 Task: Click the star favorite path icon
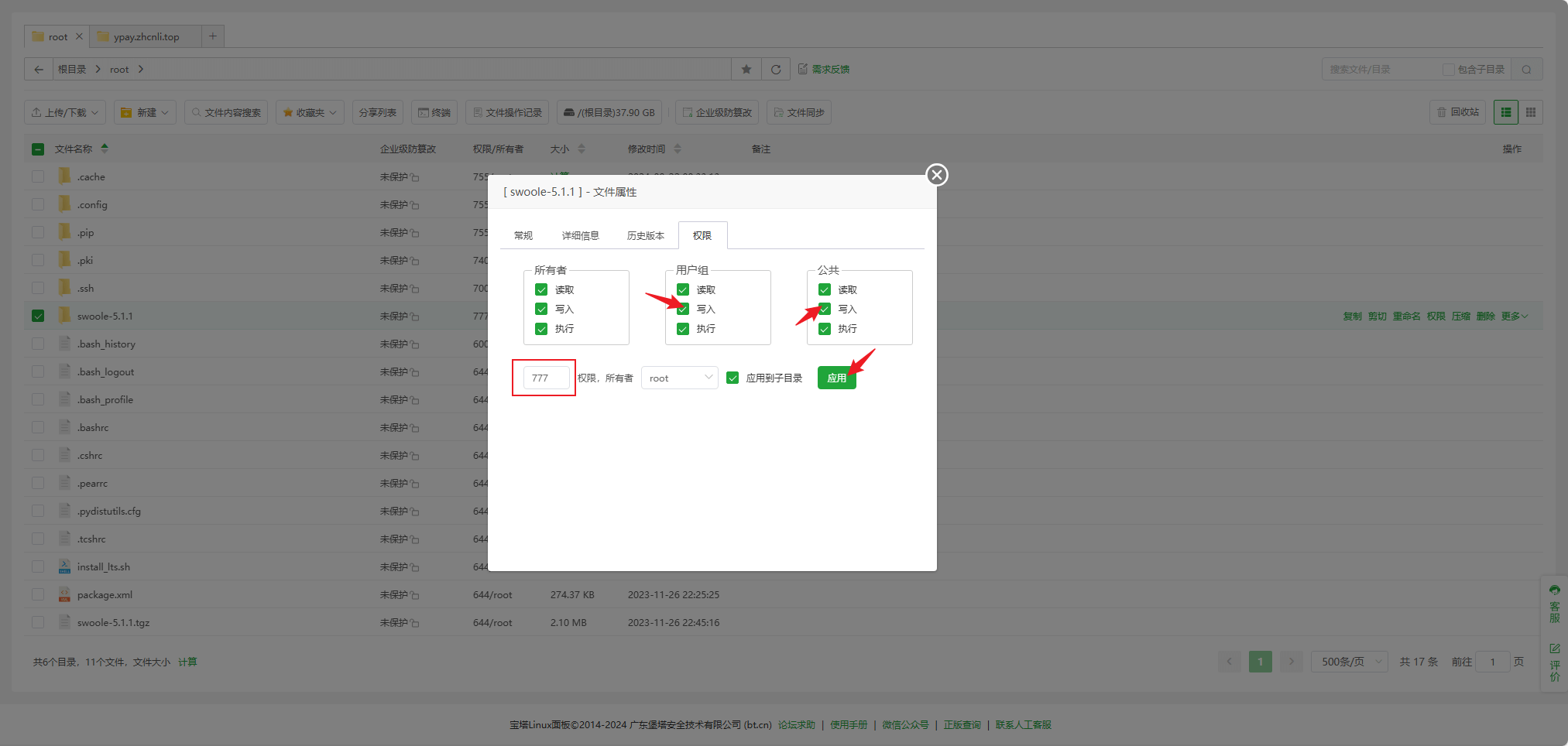[x=746, y=69]
